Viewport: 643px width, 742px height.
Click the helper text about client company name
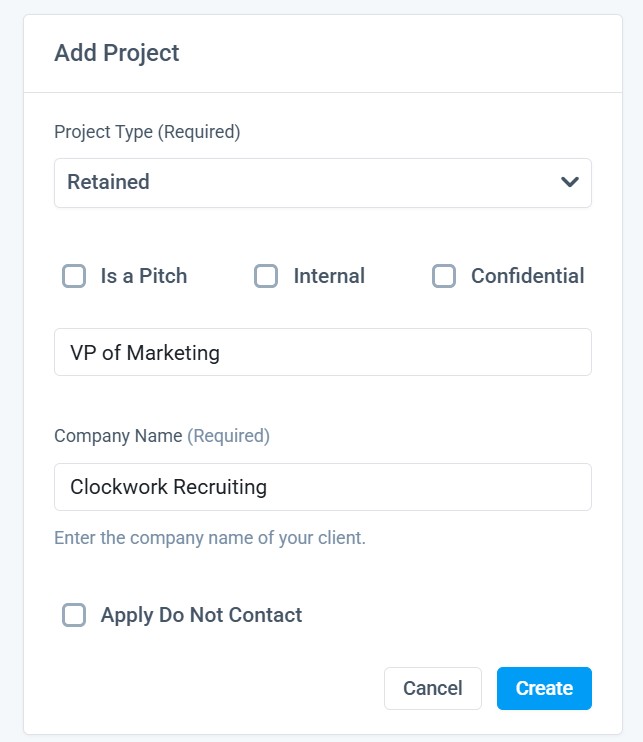[210, 538]
